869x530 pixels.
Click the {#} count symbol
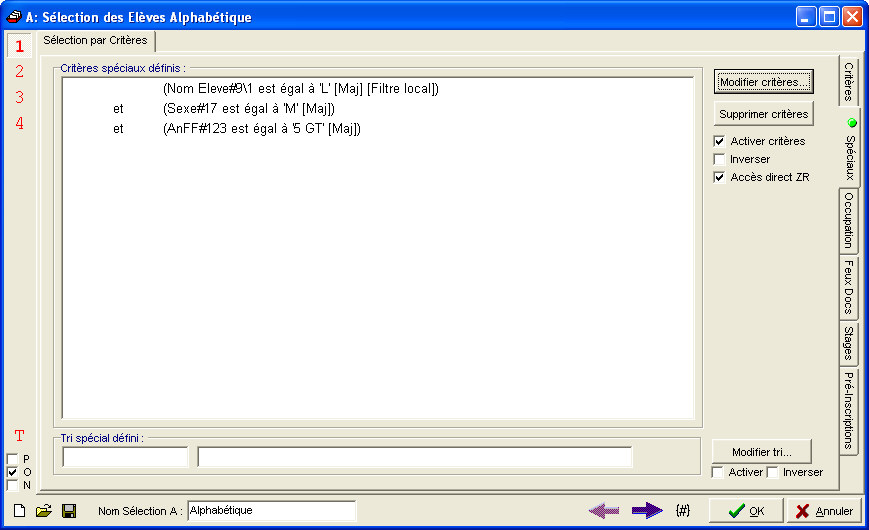[683, 511]
